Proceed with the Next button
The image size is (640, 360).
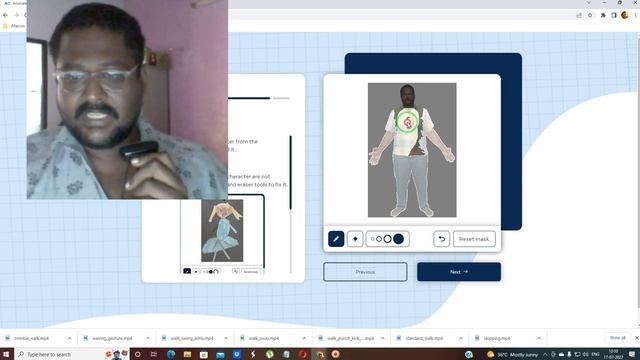[x=459, y=272]
